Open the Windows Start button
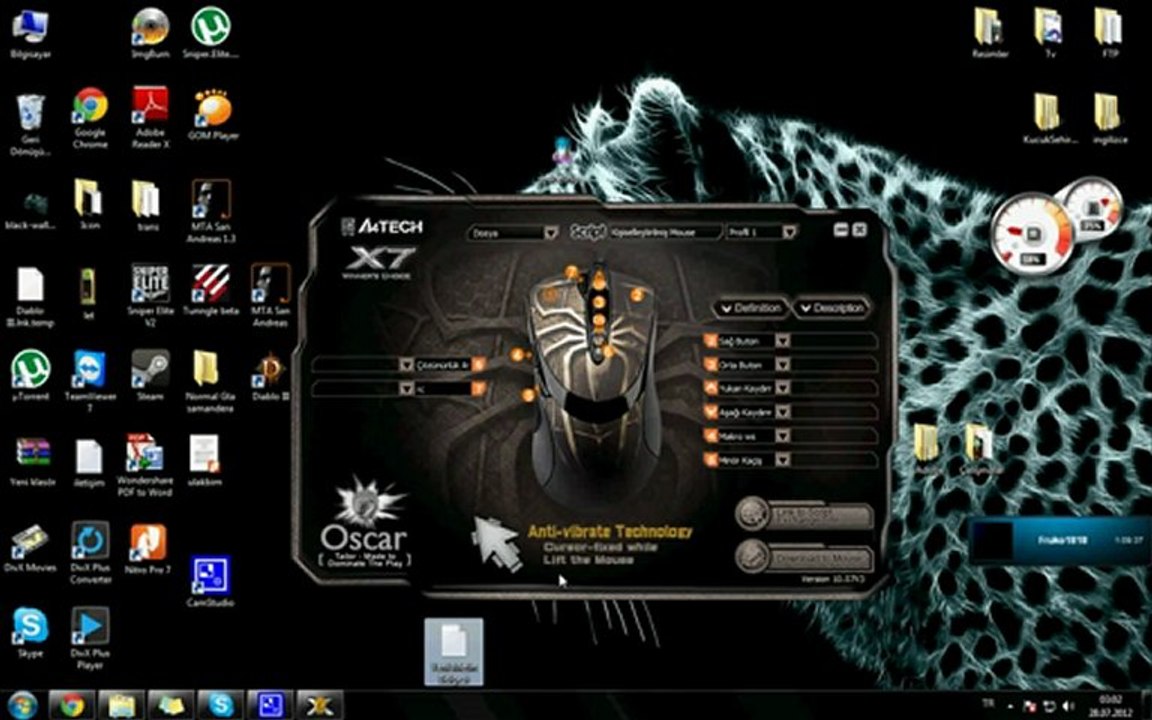 point(22,705)
